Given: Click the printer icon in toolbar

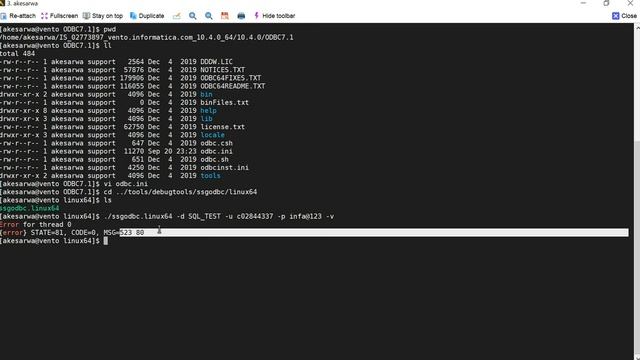Looking at the screenshot, I should pos(241,16).
